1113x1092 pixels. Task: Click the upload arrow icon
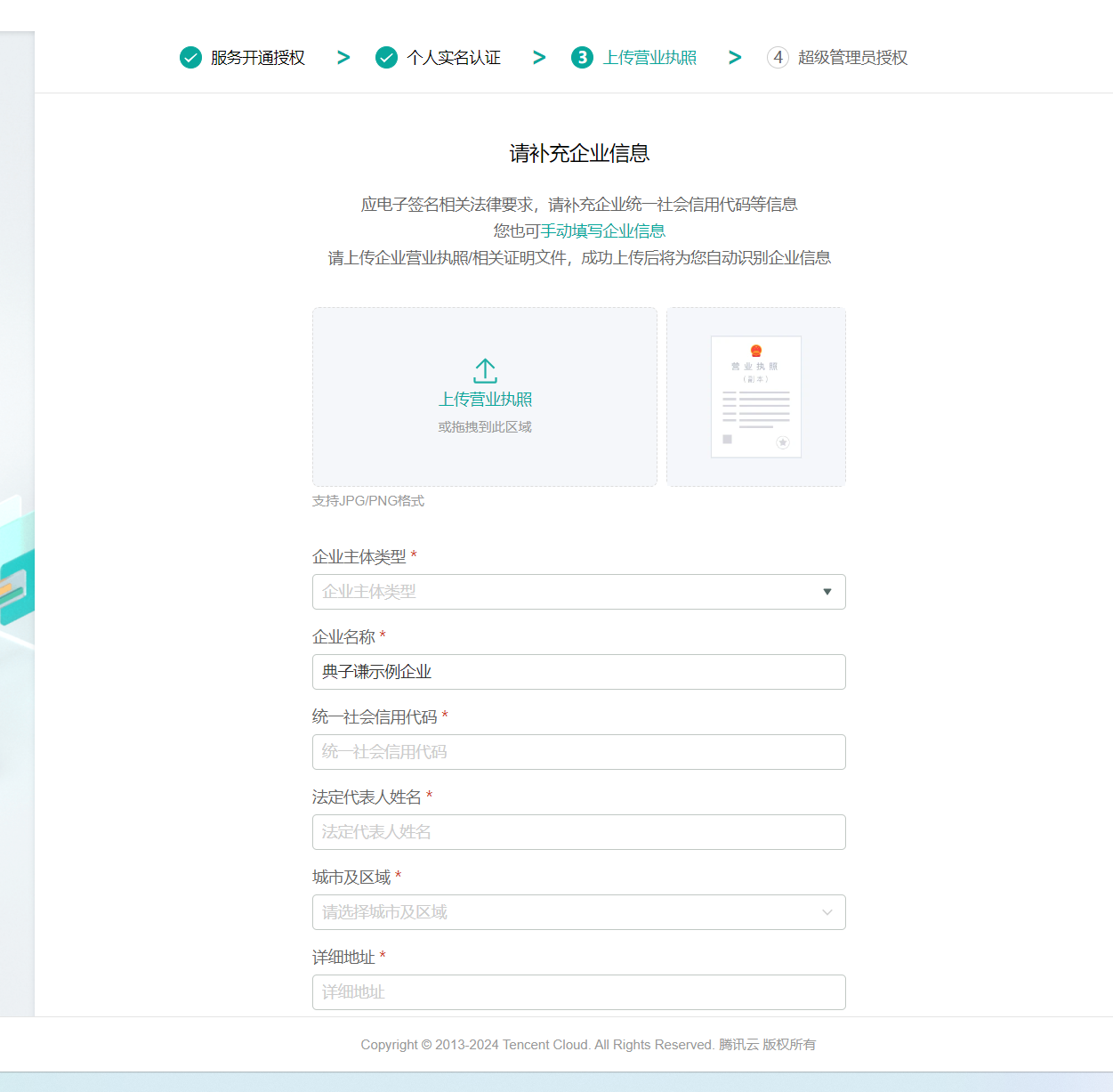pyautogui.click(x=485, y=370)
